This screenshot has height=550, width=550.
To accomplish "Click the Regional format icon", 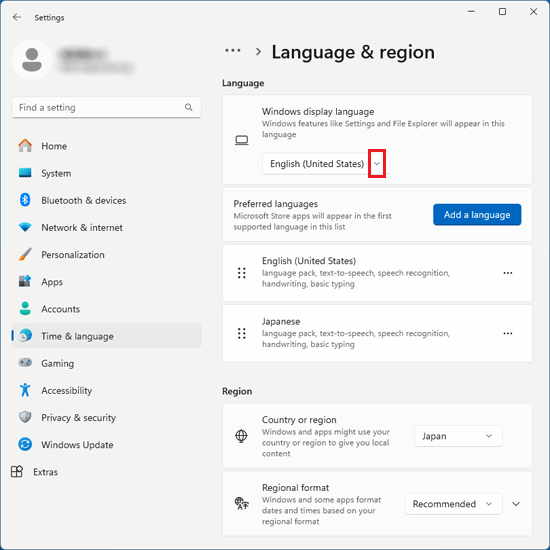I will tap(241, 504).
